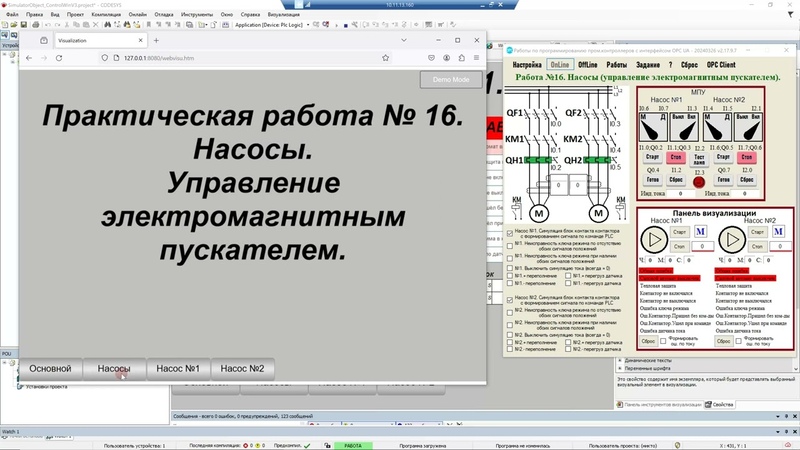Open the Онлайн menu in CODESYS
Image resolution: width=800 pixels, height=450 pixels.
click(137, 14)
